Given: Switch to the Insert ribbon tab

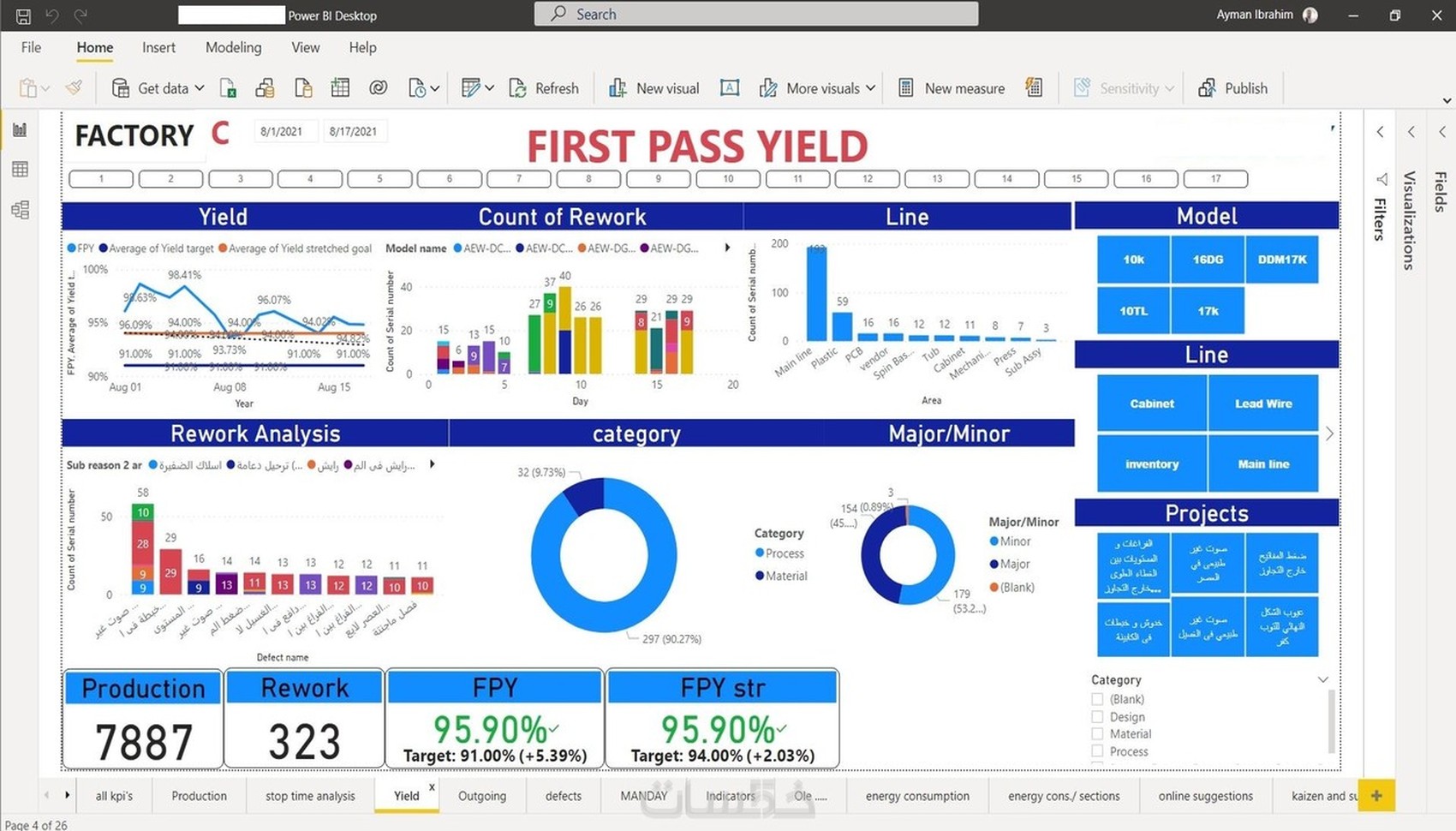Looking at the screenshot, I should point(158,47).
